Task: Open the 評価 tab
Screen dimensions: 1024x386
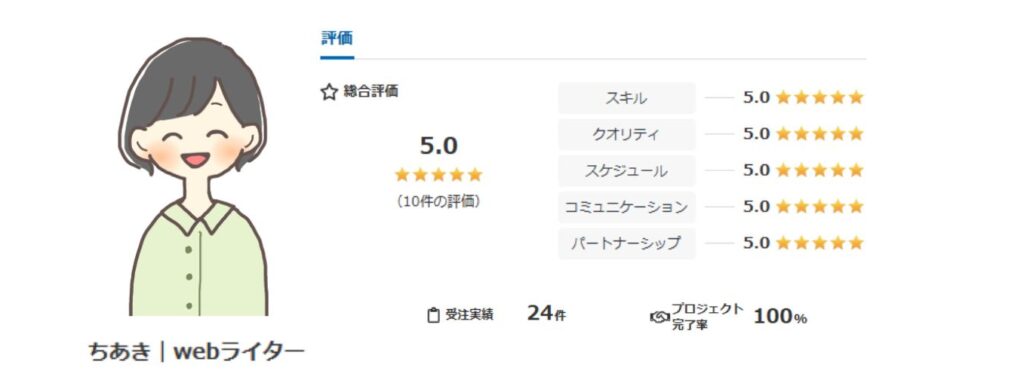Action: click(337, 39)
